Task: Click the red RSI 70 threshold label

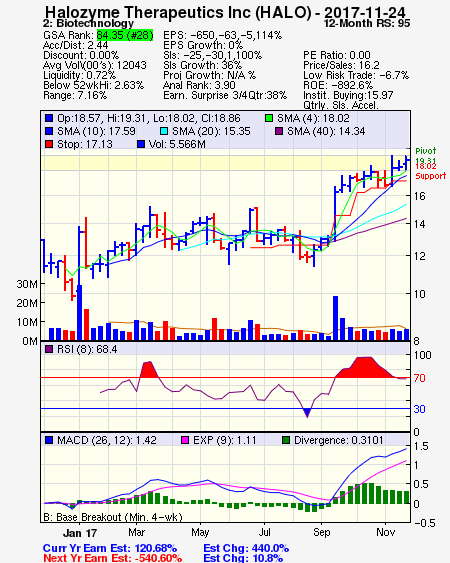Action: click(x=419, y=378)
